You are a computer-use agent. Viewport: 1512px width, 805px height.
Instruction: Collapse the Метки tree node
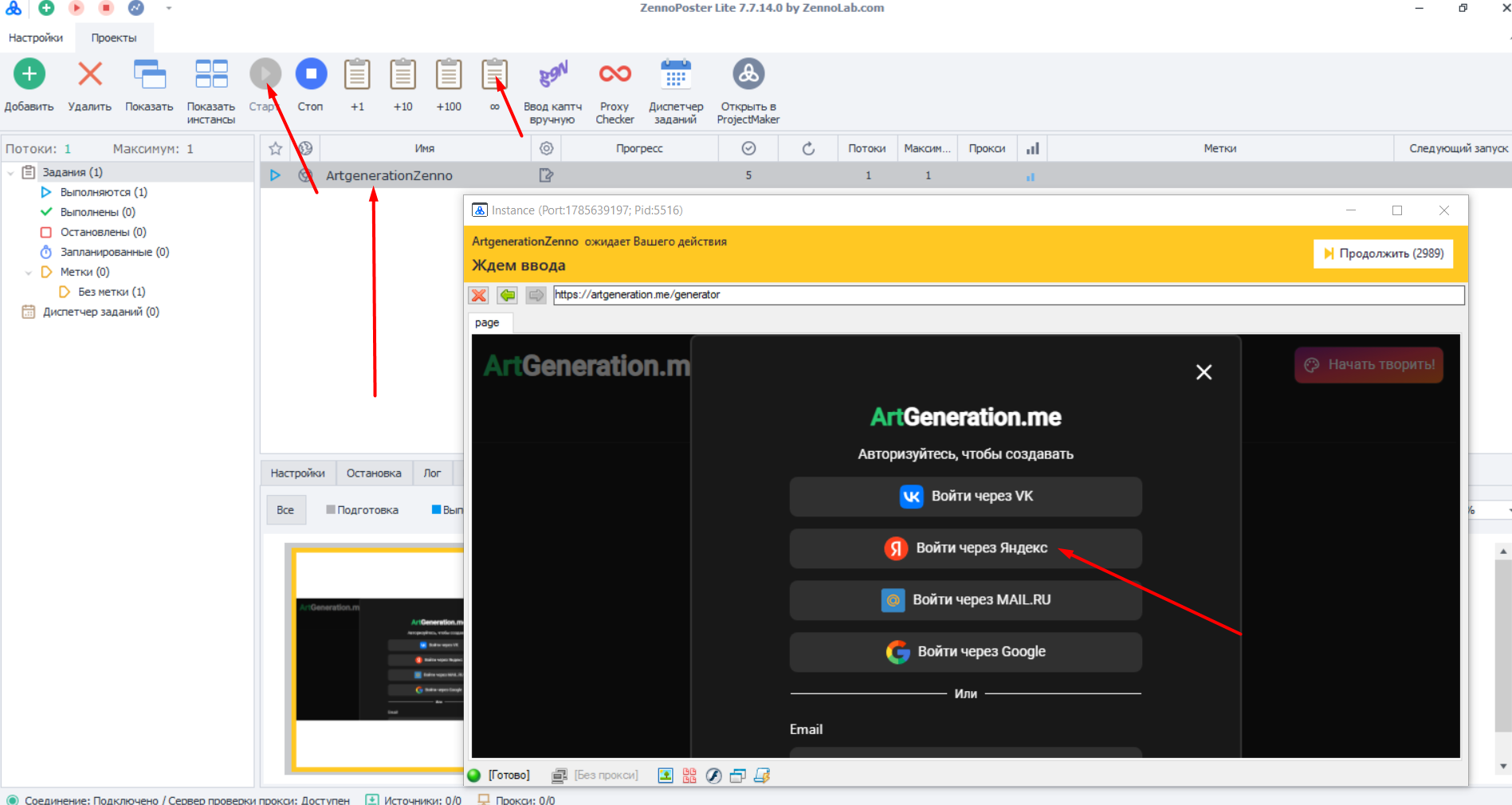click(28, 273)
